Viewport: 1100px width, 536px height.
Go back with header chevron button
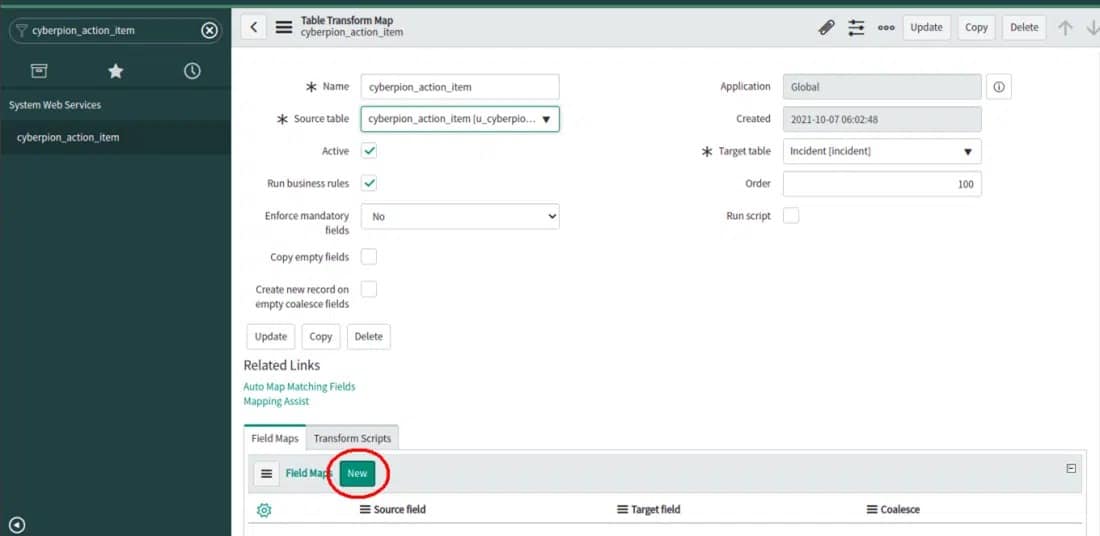[x=254, y=27]
